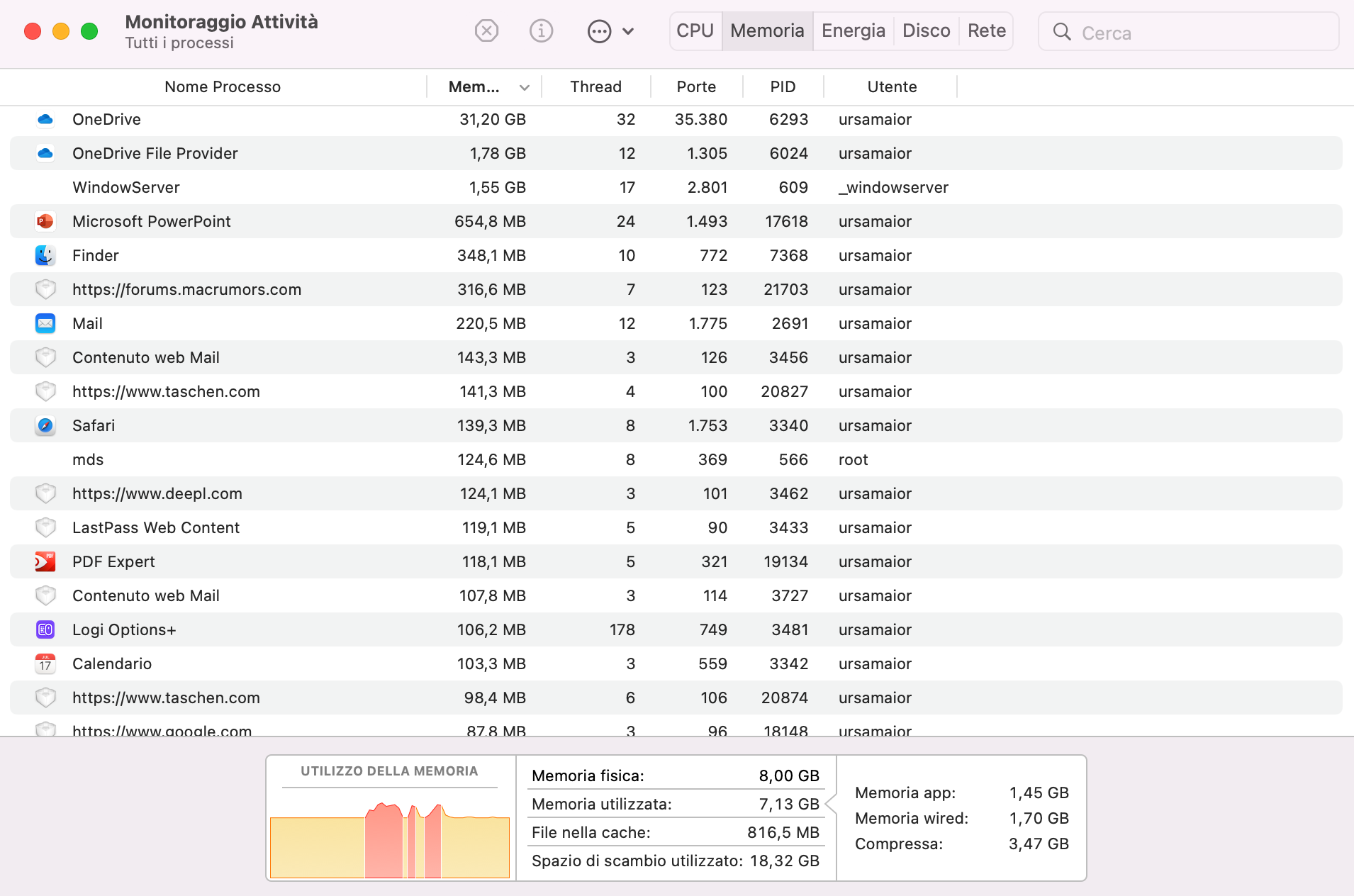Image resolution: width=1354 pixels, height=896 pixels.
Task: Click the shield icon for taschen.com PID 20874
Action: click(45, 698)
